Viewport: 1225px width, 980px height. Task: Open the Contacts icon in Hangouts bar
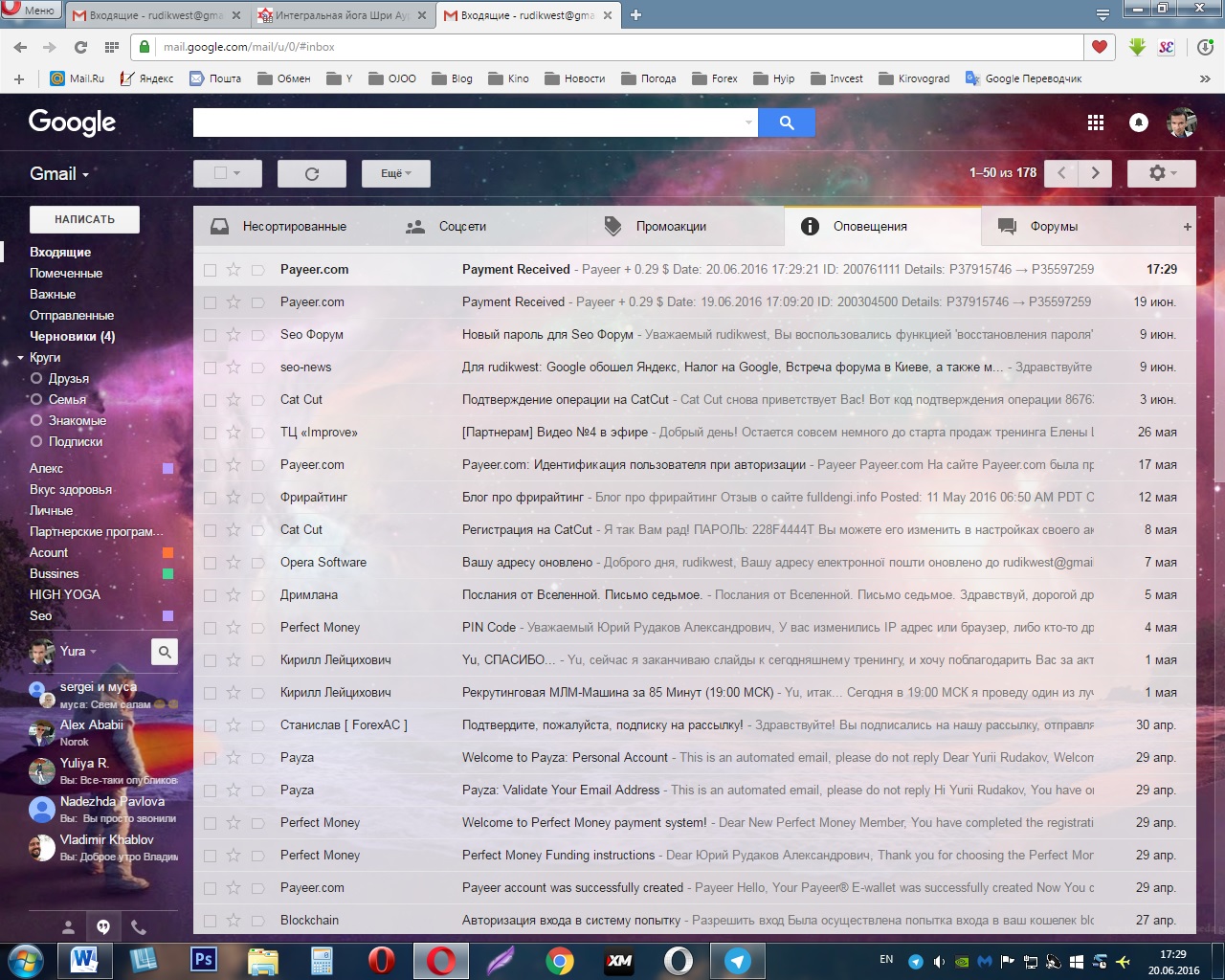(68, 926)
